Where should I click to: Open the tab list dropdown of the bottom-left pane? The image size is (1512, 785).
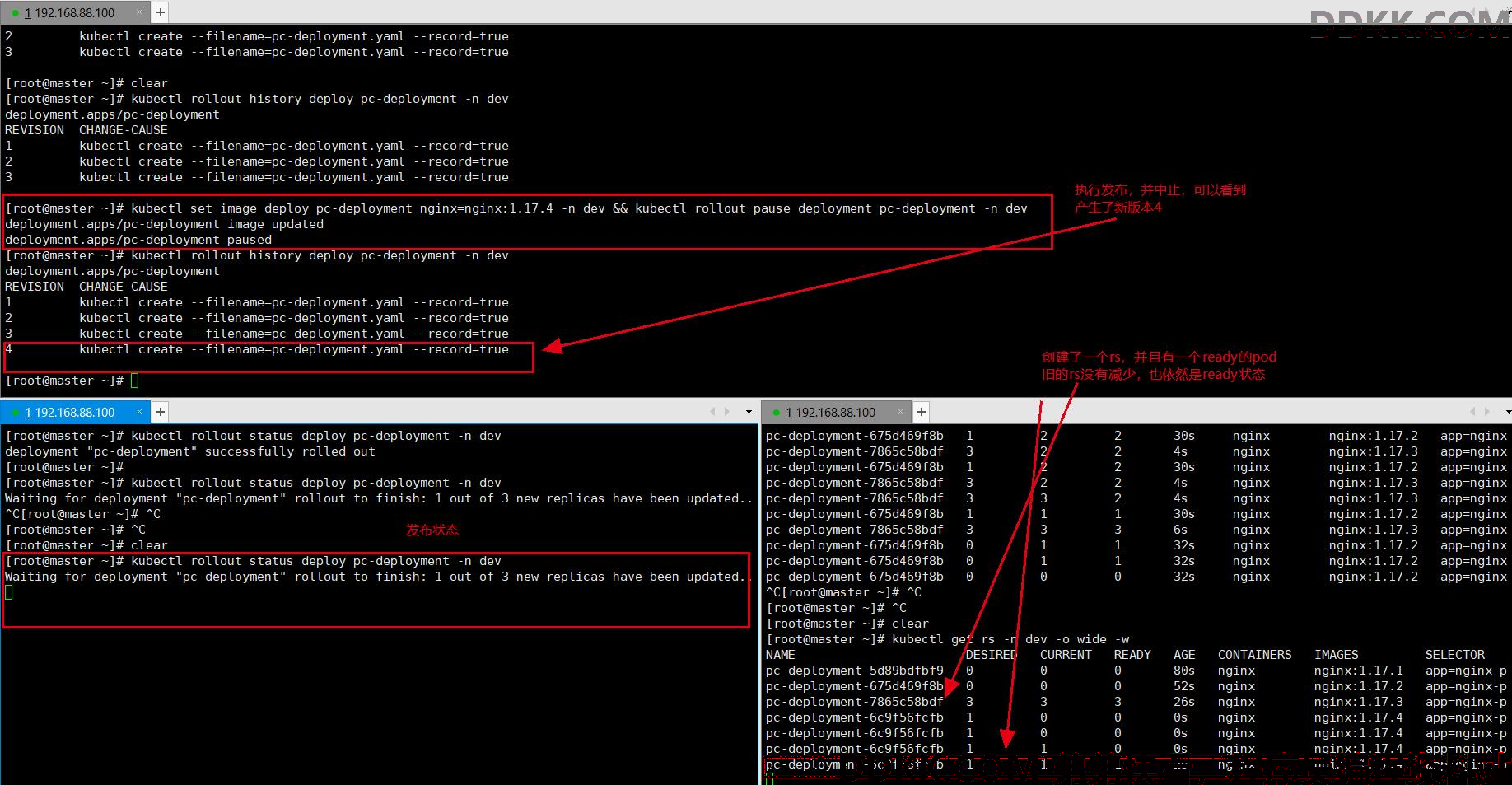click(x=749, y=412)
